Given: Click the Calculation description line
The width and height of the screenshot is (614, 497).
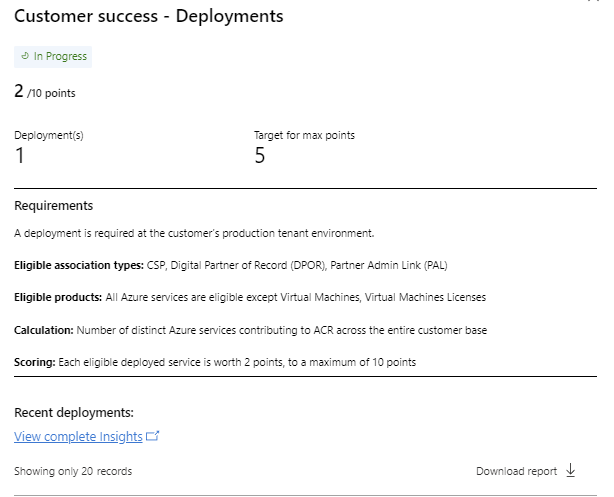Looking at the screenshot, I should click(251, 330).
